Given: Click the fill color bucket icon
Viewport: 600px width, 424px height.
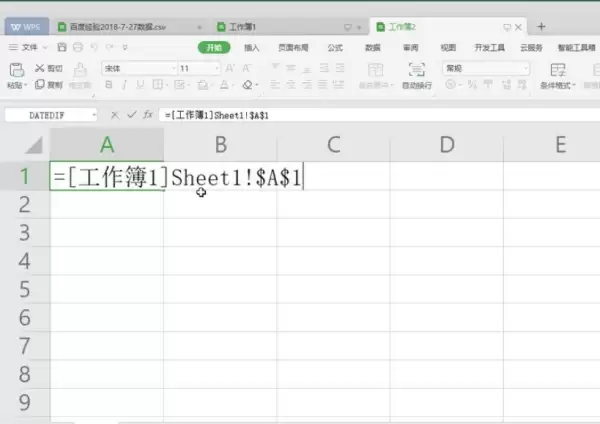Looking at the screenshot, I should pyautogui.click(x=203, y=85).
